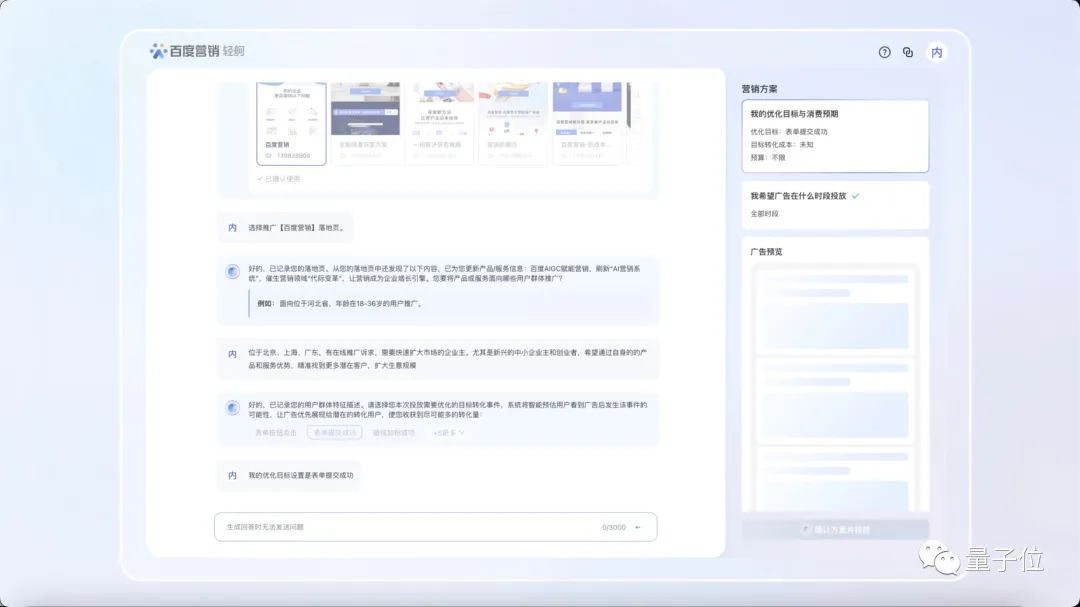Click the assistant avatar beside 已记录您的落地页 message
The image size is (1080, 607).
click(x=232, y=271)
